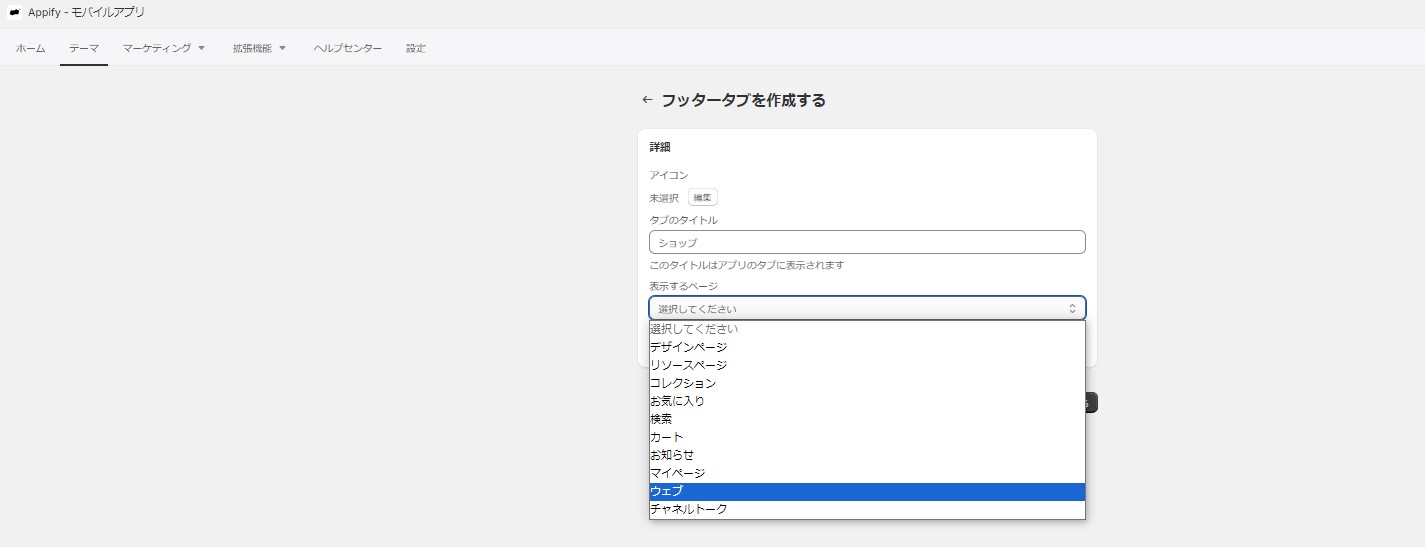Expand the 拡張機能 menu arrow
The width and height of the screenshot is (1425, 547).
[282, 48]
